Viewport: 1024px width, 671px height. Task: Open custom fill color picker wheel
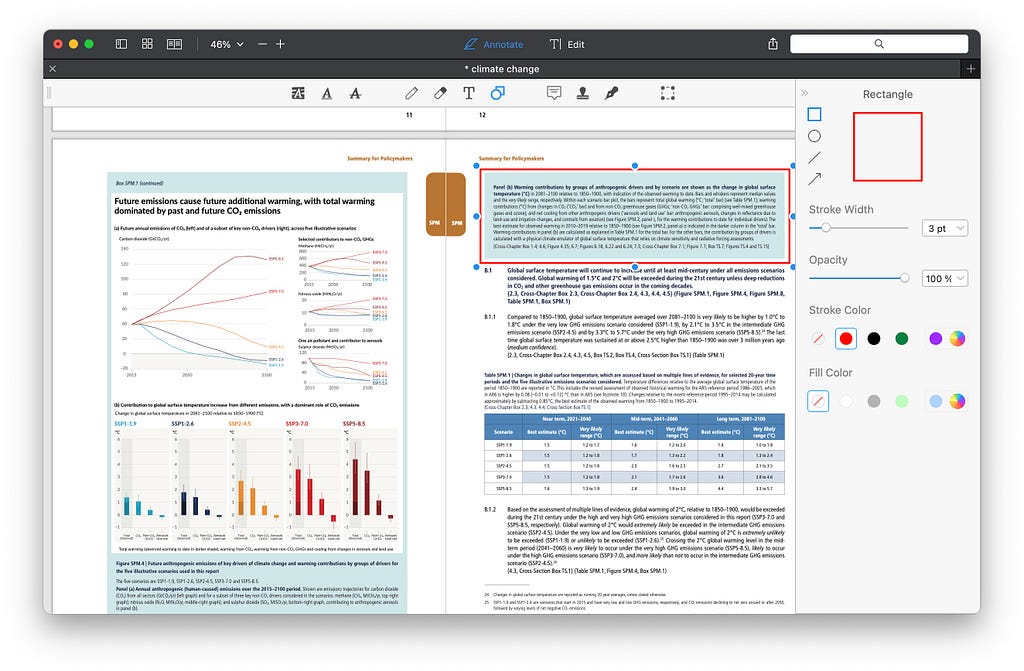957,401
